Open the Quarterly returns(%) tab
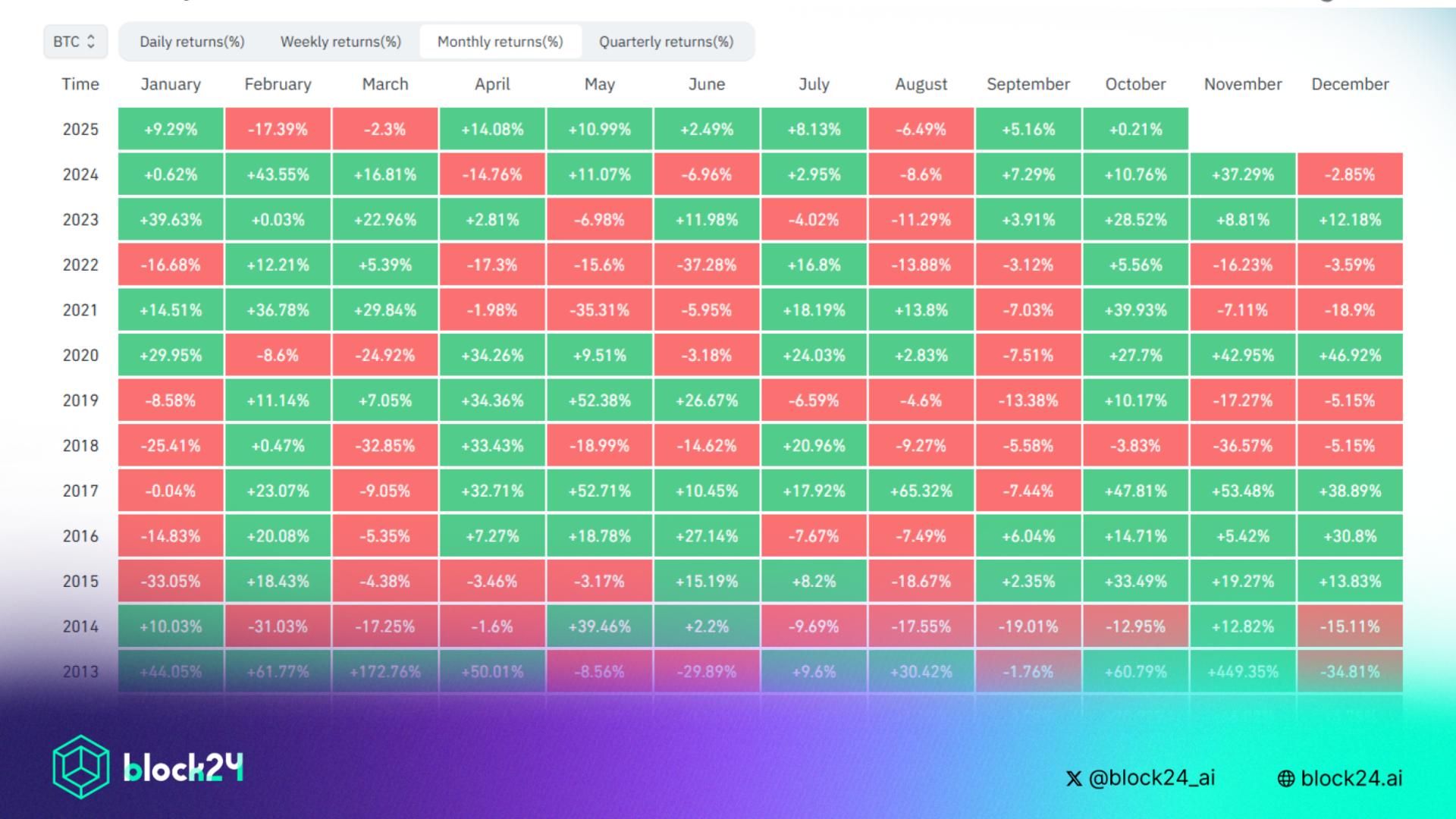Image resolution: width=1456 pixels, height=819 pixels. [x=665, y=42]
